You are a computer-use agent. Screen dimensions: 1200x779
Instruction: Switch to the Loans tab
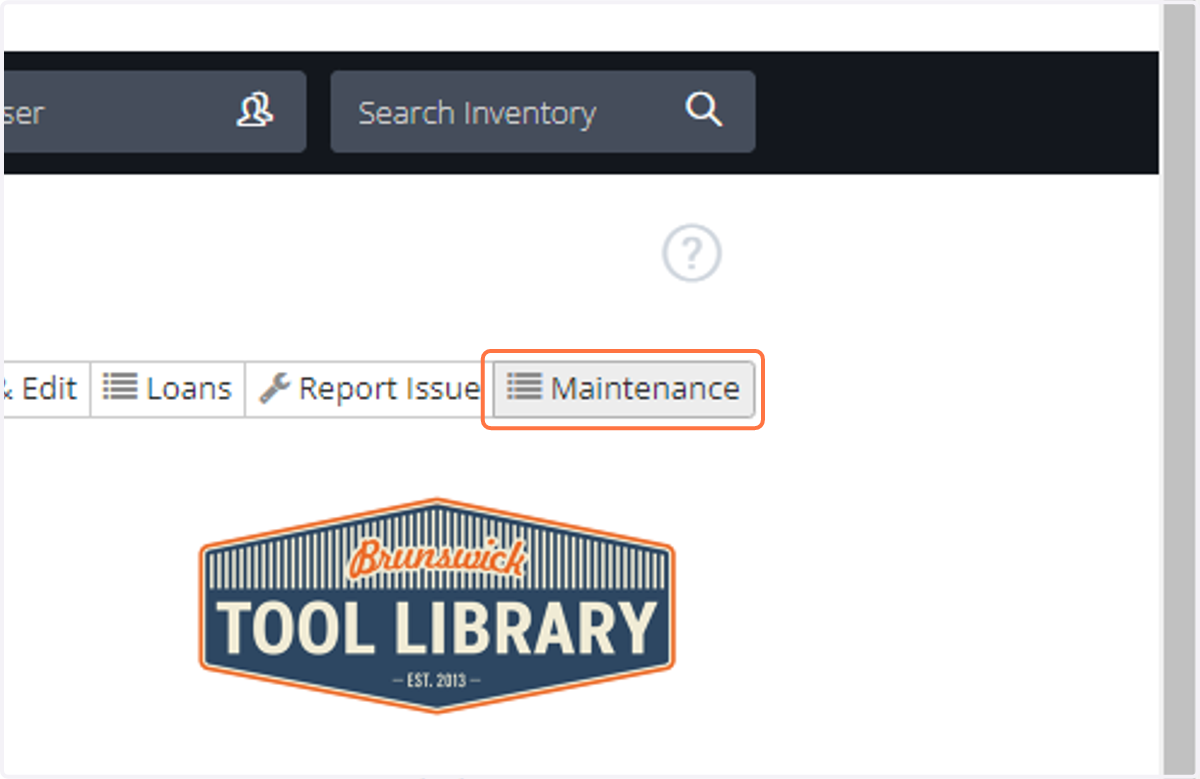[168, 389]
